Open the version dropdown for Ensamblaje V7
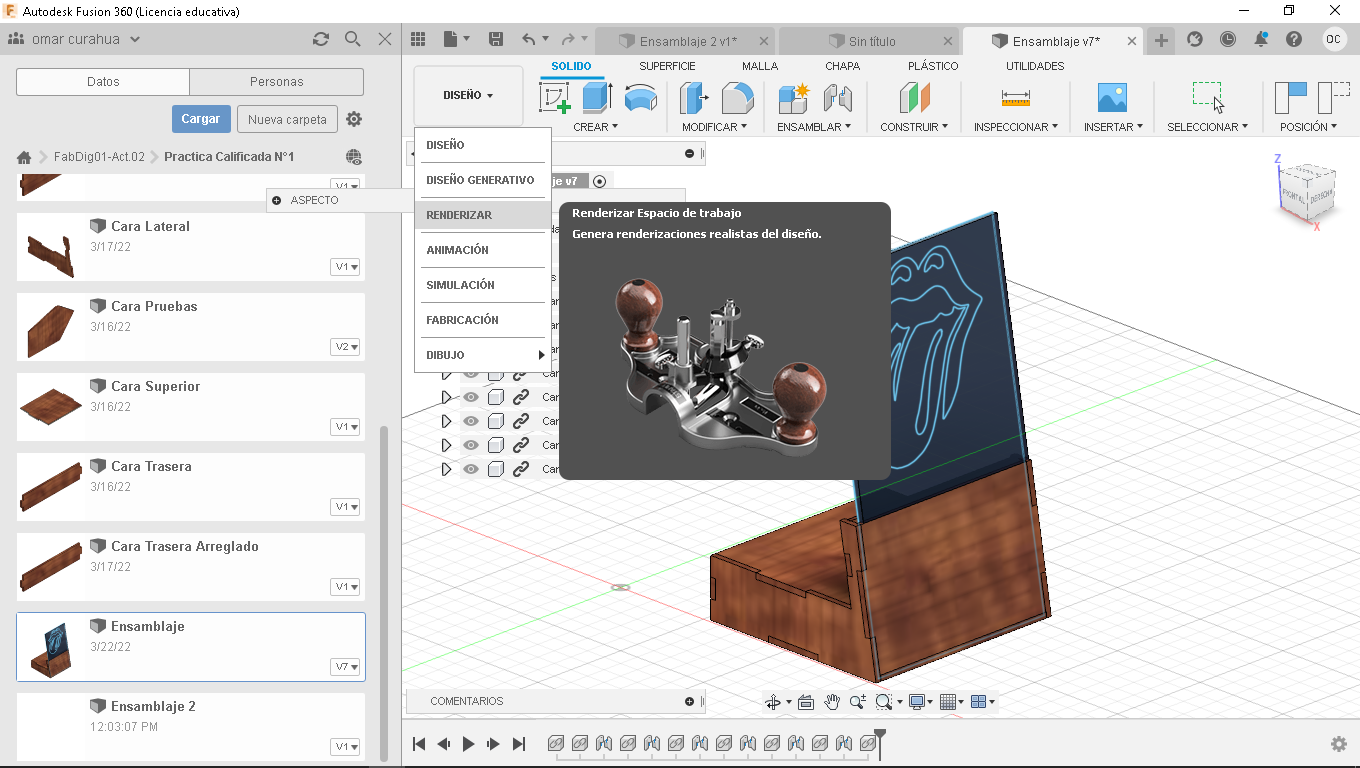 [344, 666]
